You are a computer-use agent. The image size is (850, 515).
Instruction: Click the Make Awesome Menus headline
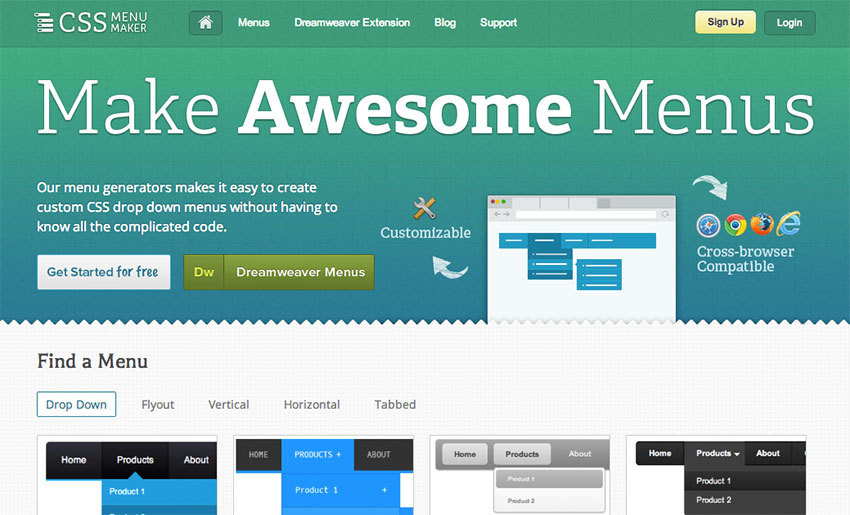click(426, 107)
